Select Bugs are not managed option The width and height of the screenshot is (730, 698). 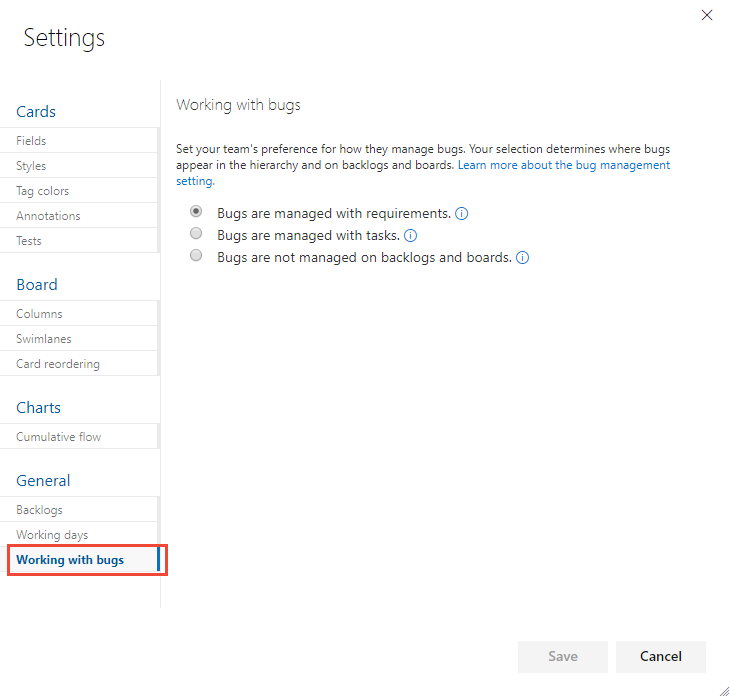click(x=196, y=256)
